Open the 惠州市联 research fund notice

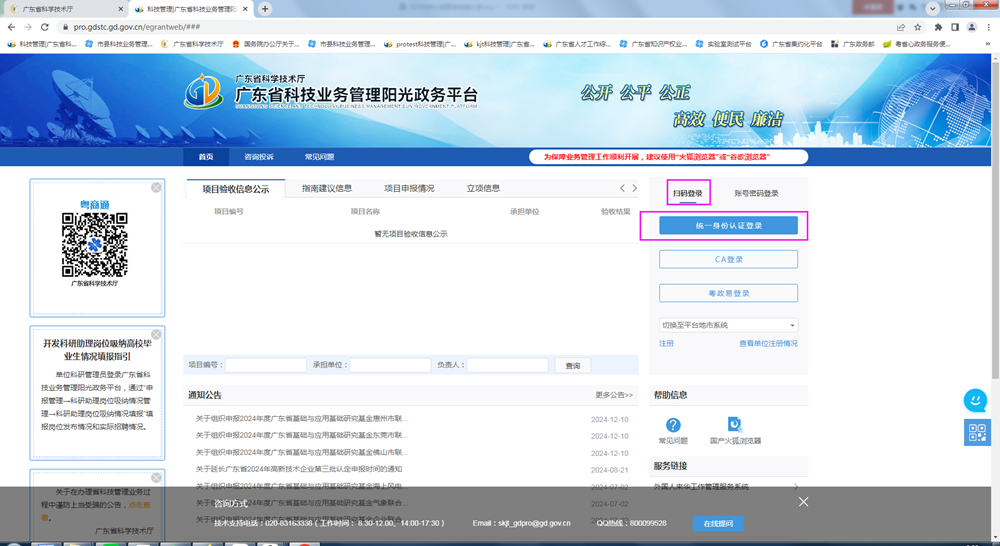(x=302, y=419)
